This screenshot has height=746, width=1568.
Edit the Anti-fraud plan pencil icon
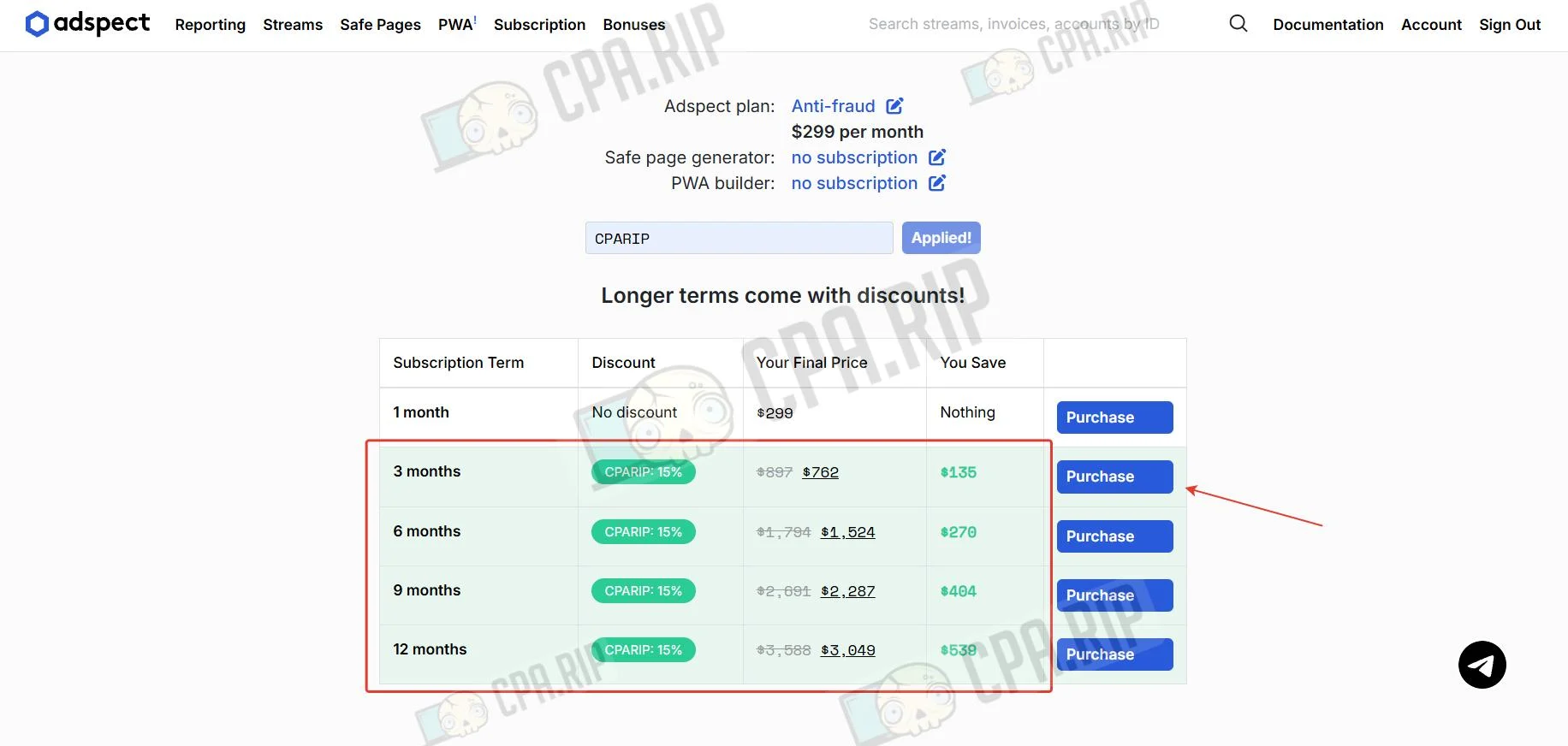point(894,106)
